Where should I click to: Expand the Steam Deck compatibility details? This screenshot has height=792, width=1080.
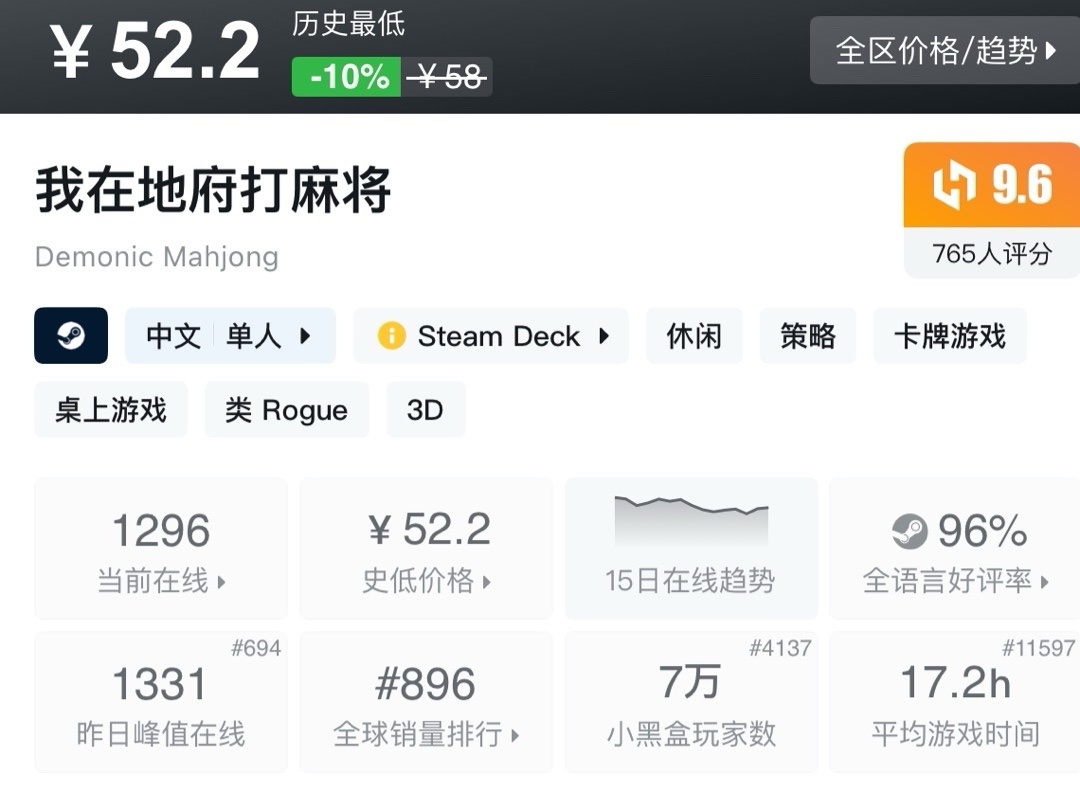(491, 336)
